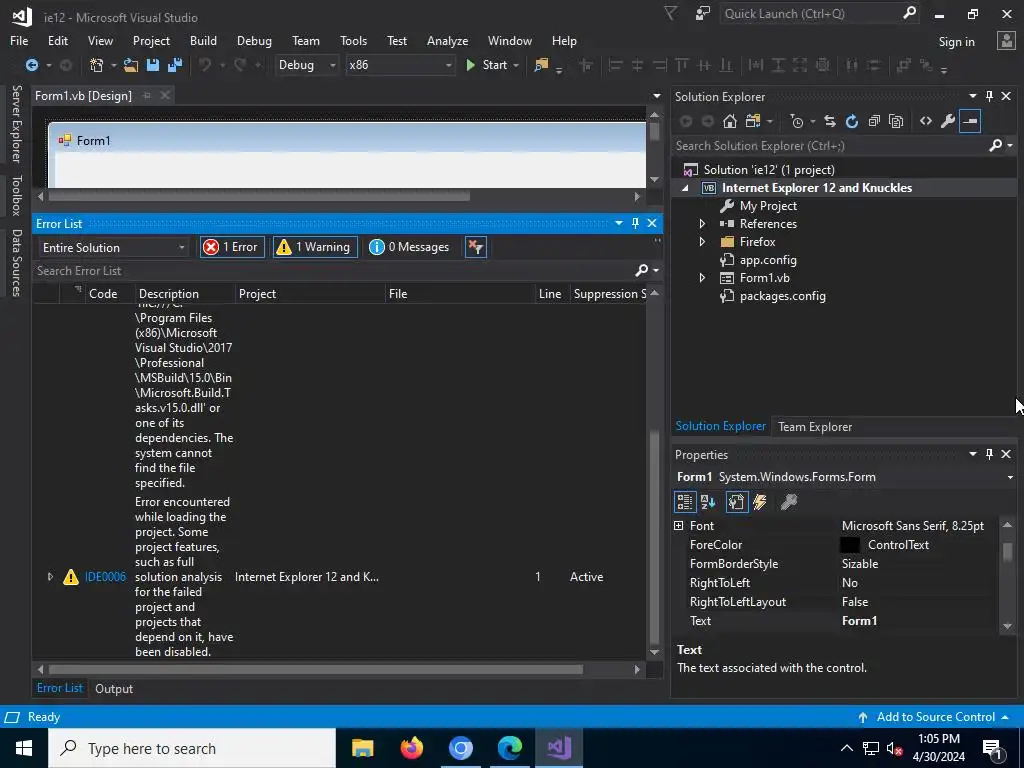
Task: Open the Entire Solution scope dropdown
Action: tap(113, 248)
